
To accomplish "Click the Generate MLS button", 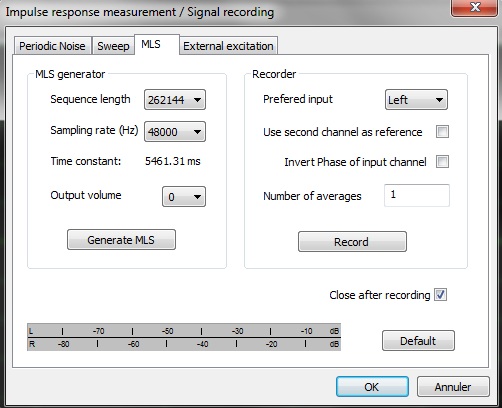I will tap(121, 240).
